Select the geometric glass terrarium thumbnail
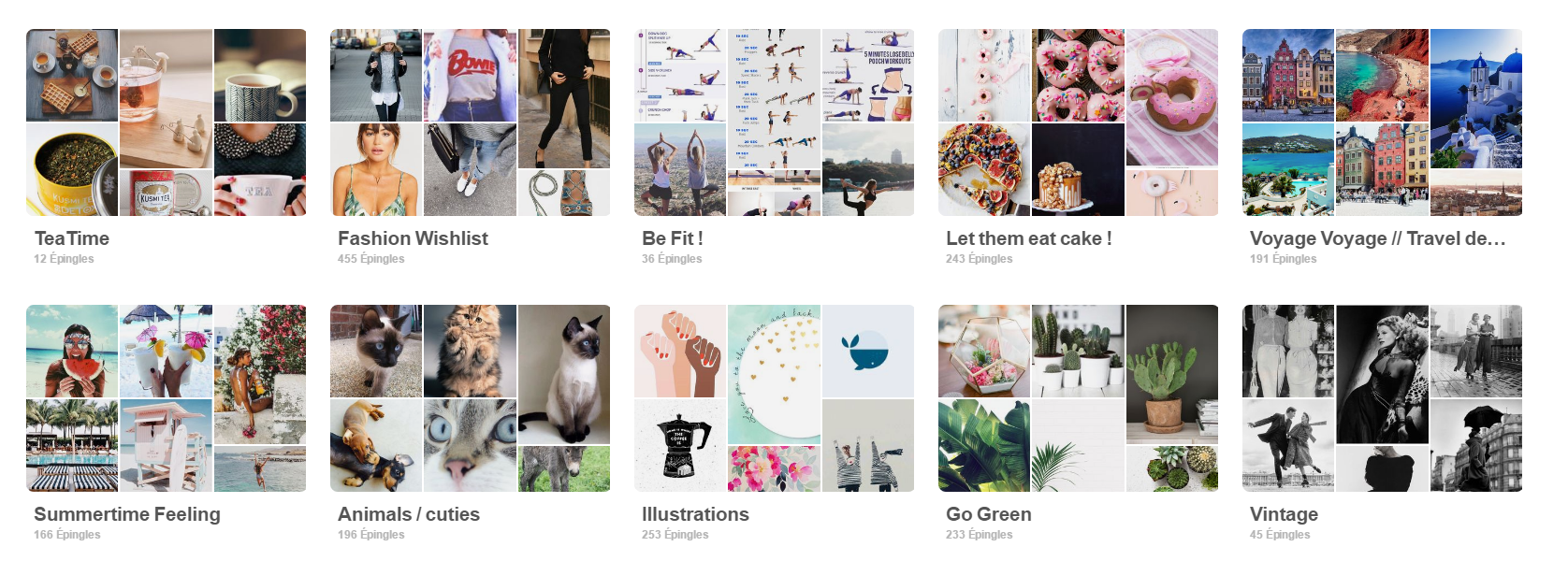1568x561 pixels. (x=984, y=351)
